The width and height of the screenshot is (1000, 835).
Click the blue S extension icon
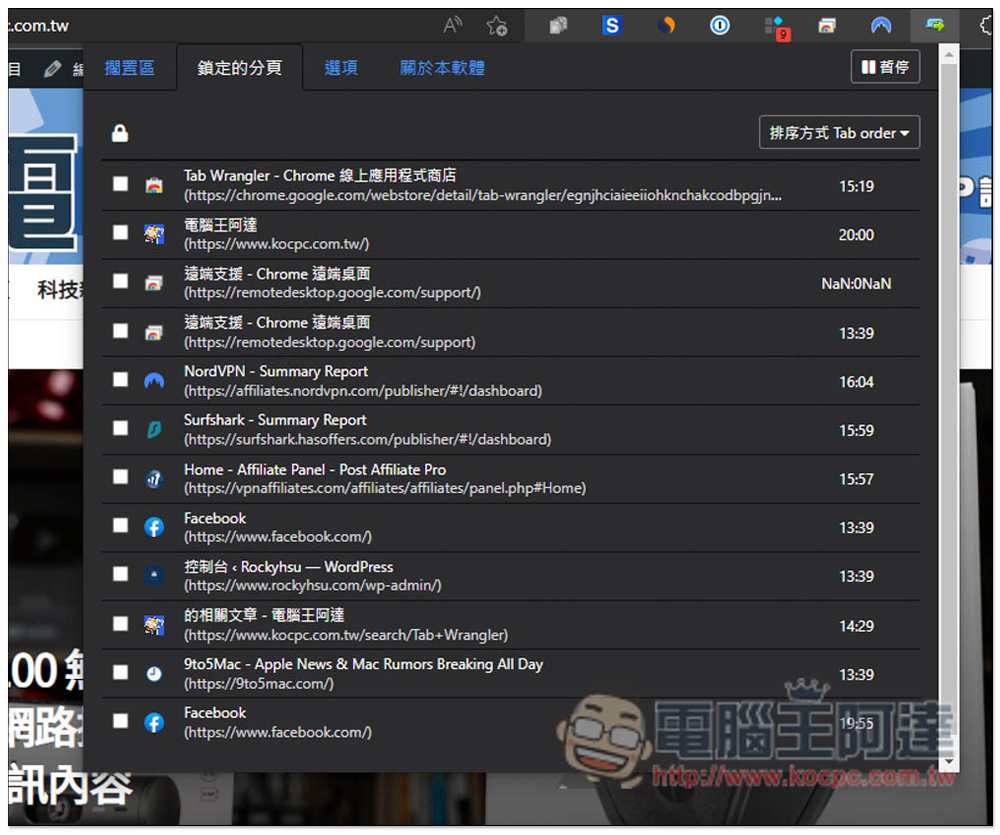[x=612, y=26]
